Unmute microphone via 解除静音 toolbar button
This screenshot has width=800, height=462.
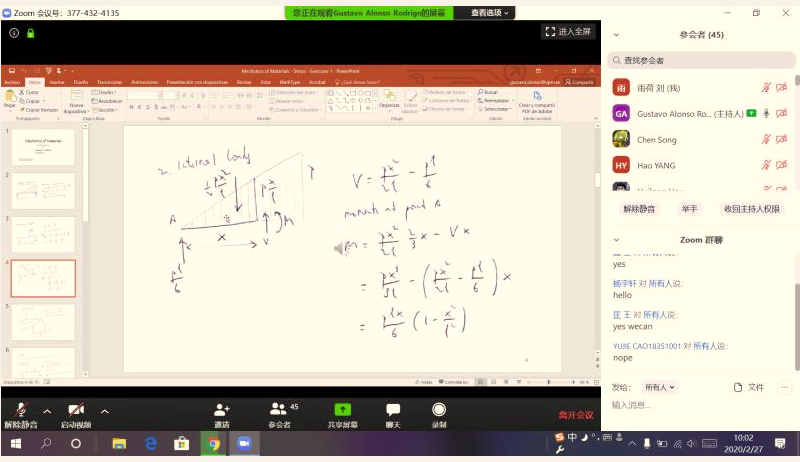tap(20, 411)
